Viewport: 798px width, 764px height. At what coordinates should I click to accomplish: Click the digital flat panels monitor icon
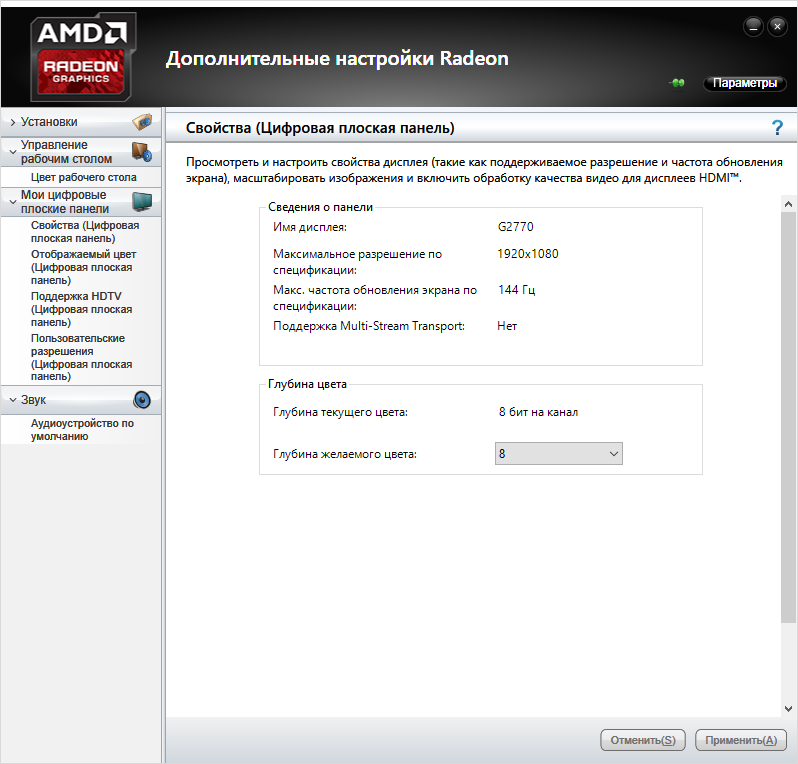[x=142, y=202]
